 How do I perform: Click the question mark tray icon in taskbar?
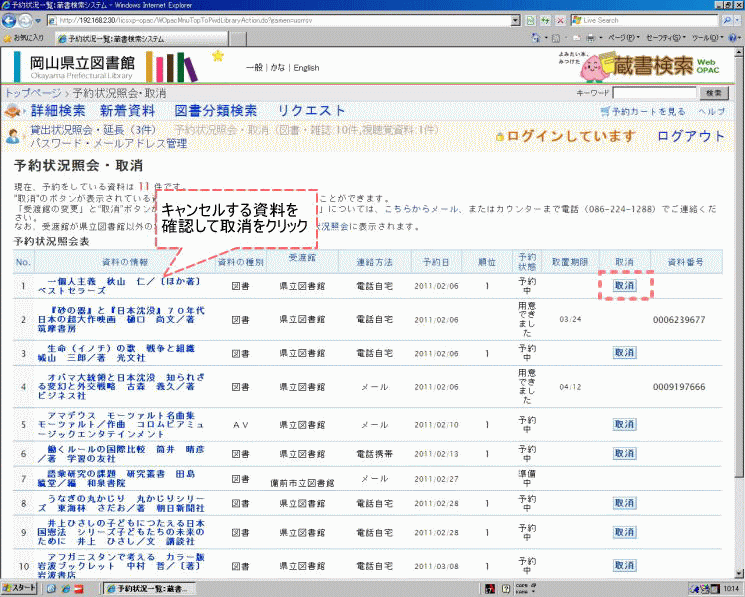click(506, 588)
